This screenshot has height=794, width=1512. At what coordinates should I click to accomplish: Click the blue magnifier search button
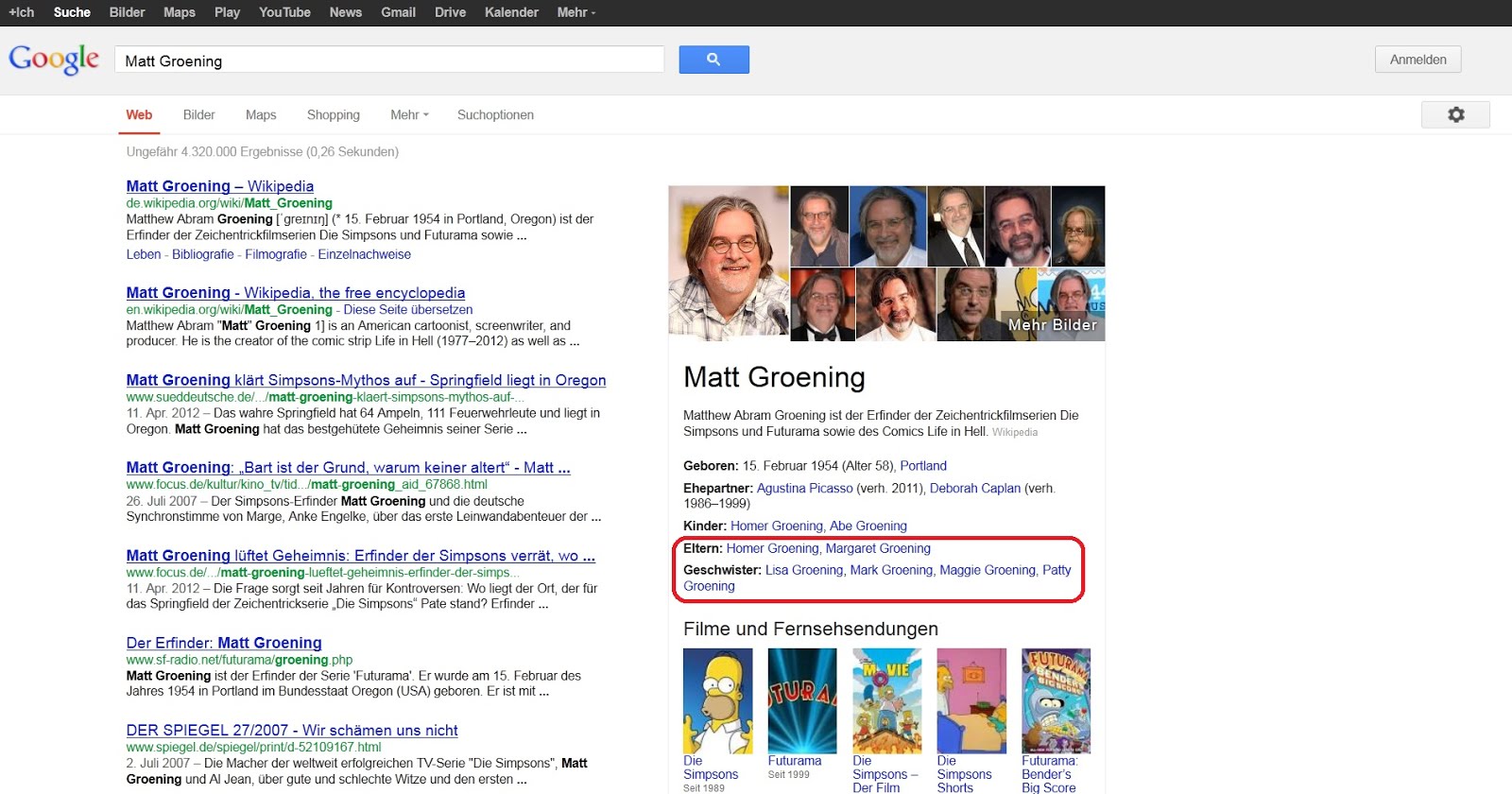click(x=713, y=60)
